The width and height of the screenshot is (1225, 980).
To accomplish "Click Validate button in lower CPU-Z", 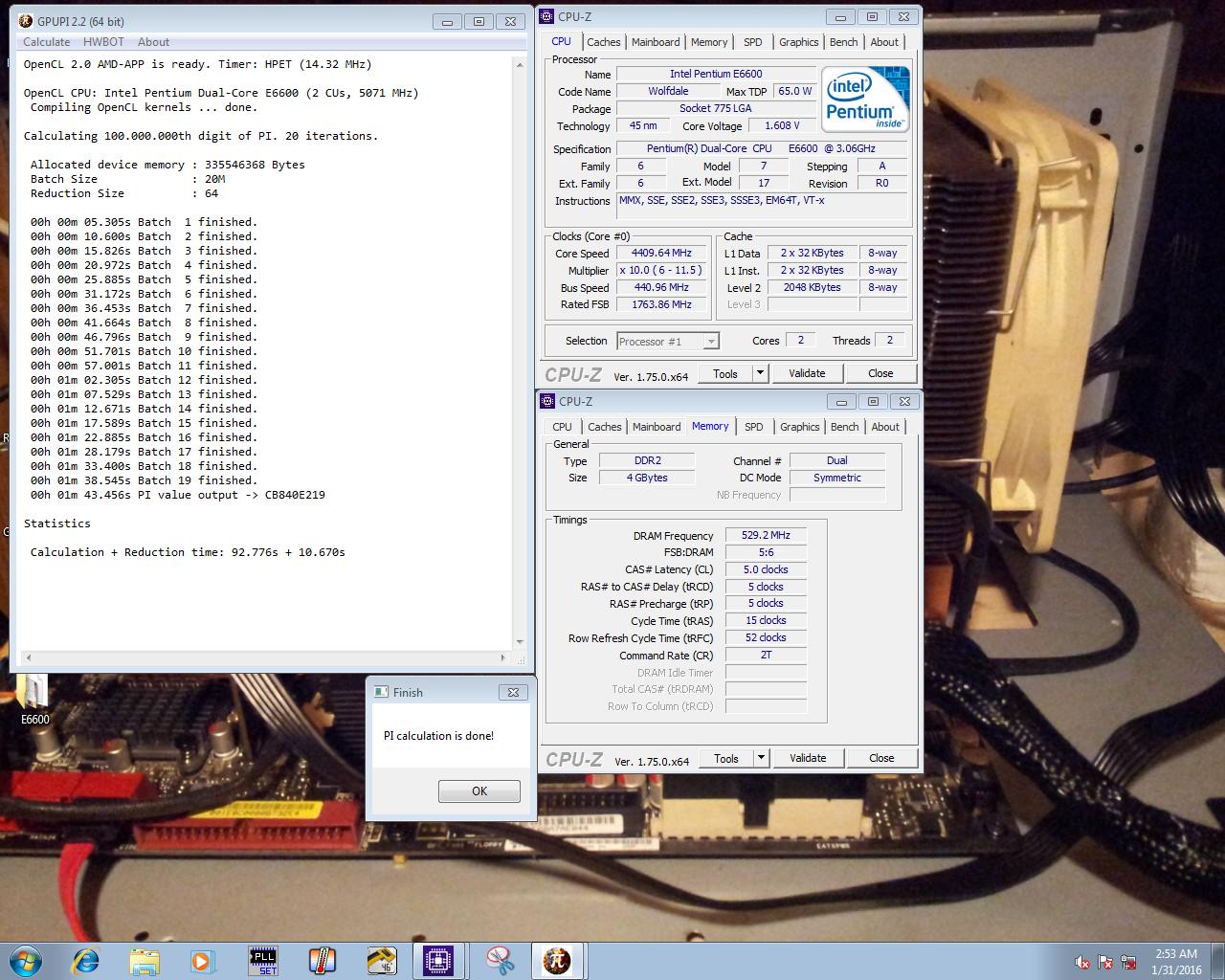I will coord(808,758).
